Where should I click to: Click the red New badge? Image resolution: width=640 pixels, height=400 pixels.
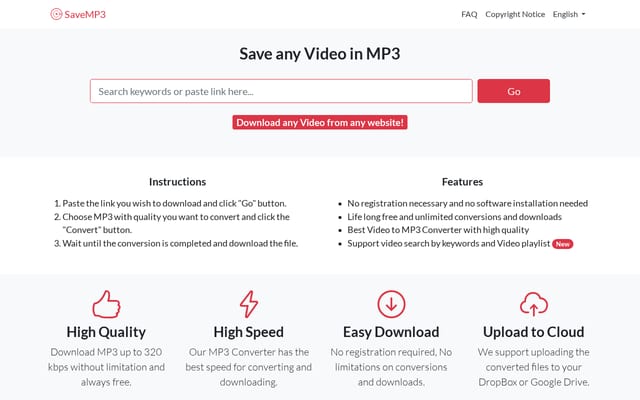coord(562,244)
